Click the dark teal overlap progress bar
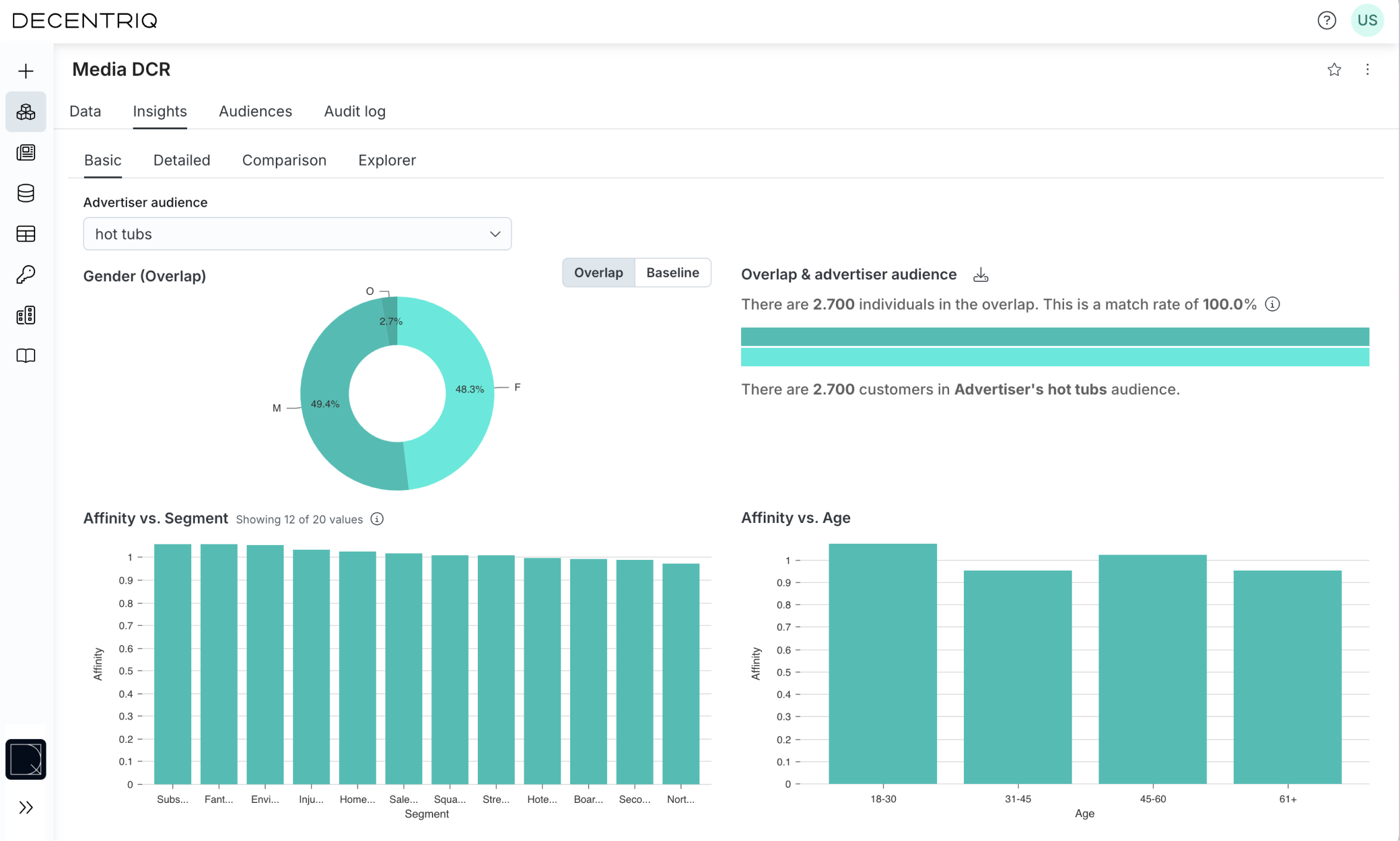The image size is (1400, 841). point(1054,337)
